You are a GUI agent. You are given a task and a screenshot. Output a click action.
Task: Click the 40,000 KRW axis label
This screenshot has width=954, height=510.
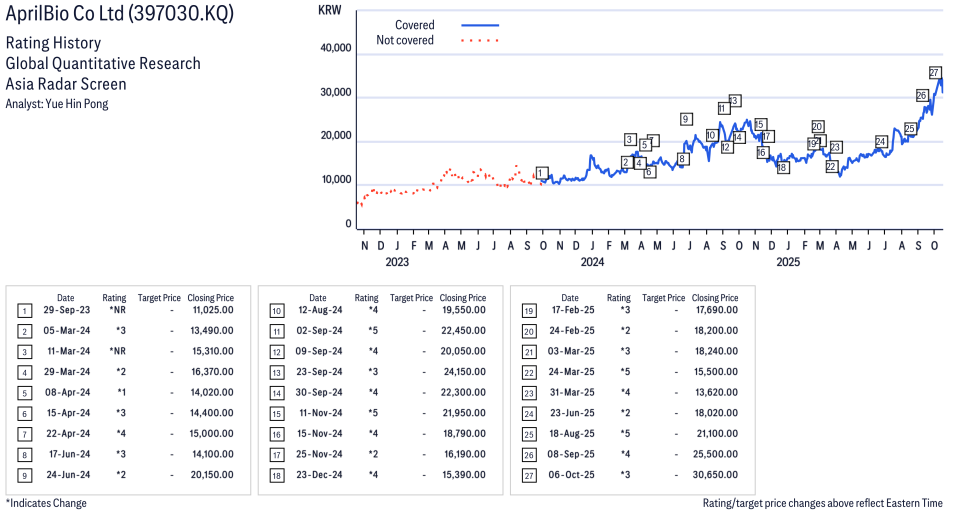pos(334,48)
